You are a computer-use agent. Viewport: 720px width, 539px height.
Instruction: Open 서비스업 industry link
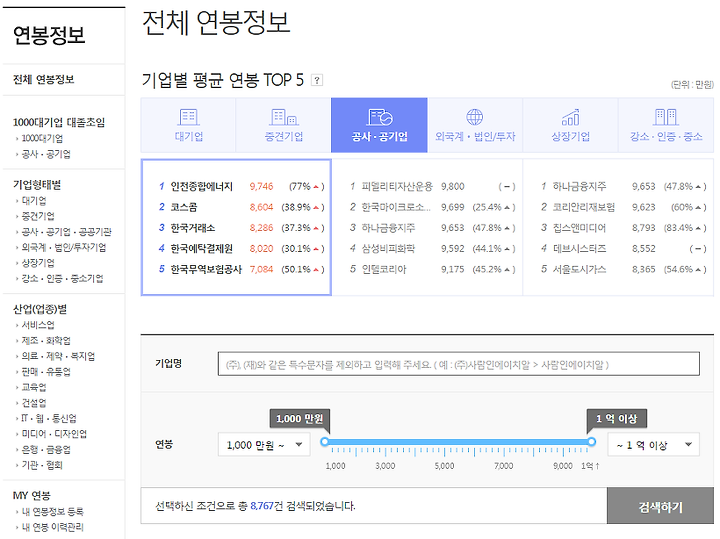tap(38, 325)
